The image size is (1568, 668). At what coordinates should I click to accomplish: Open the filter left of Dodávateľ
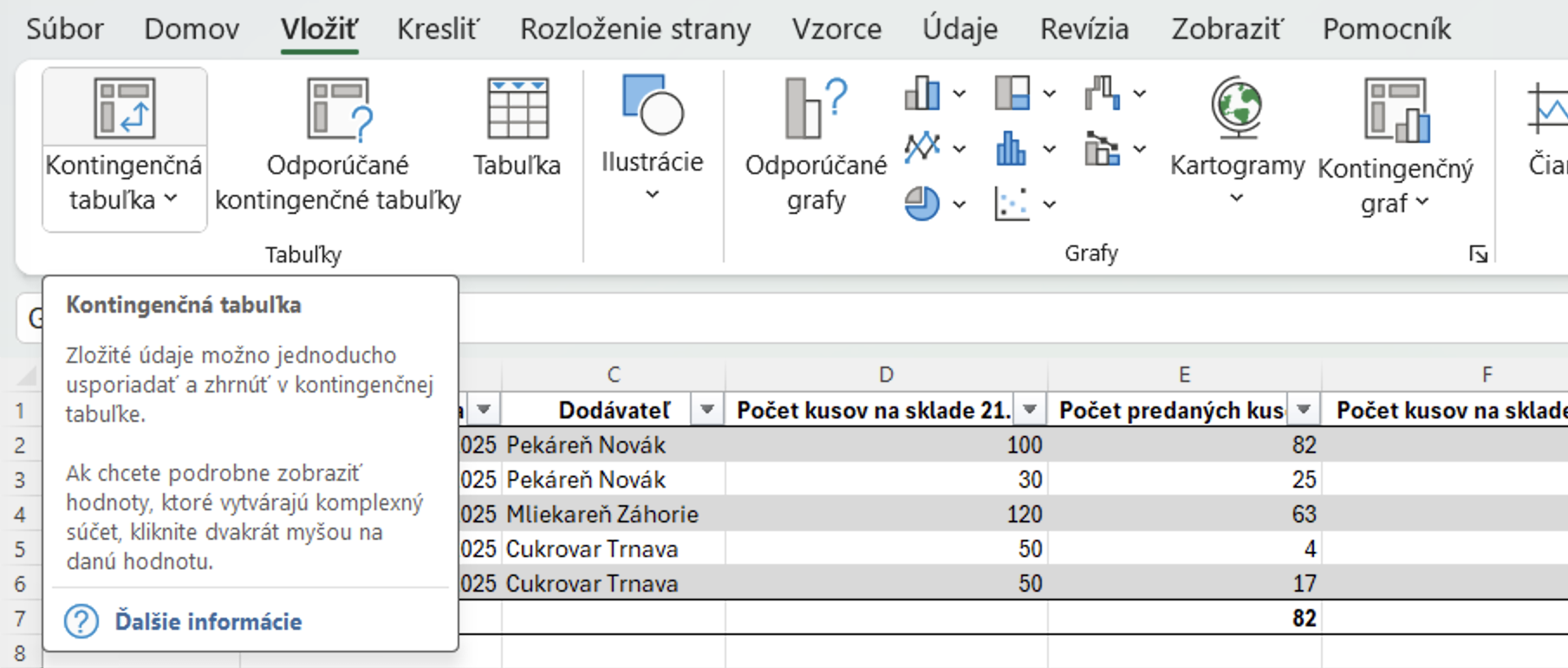click(484, 409)
